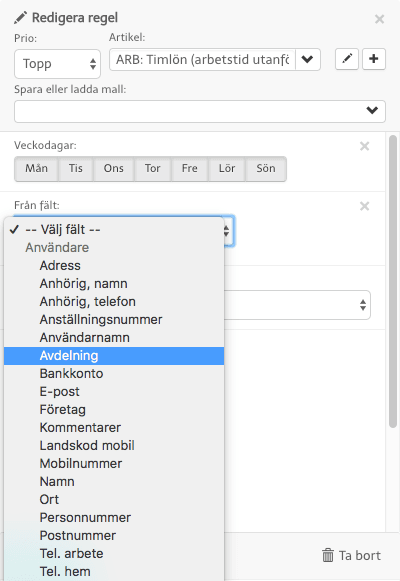This screenshot has width=400, height=581.
Task: Click the plus add article icon
Action: [x=374, y=59]
